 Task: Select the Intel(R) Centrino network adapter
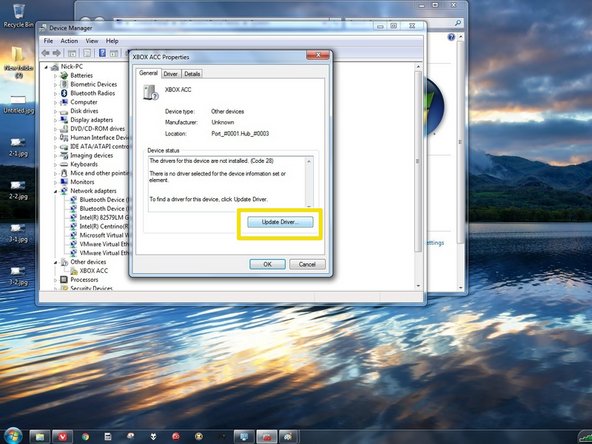pos(104,227)
